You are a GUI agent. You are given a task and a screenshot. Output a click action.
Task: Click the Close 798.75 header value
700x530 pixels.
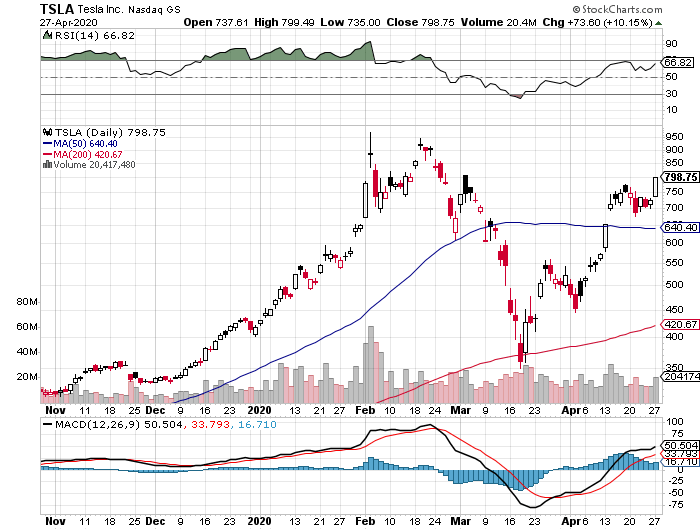point(421,22)
